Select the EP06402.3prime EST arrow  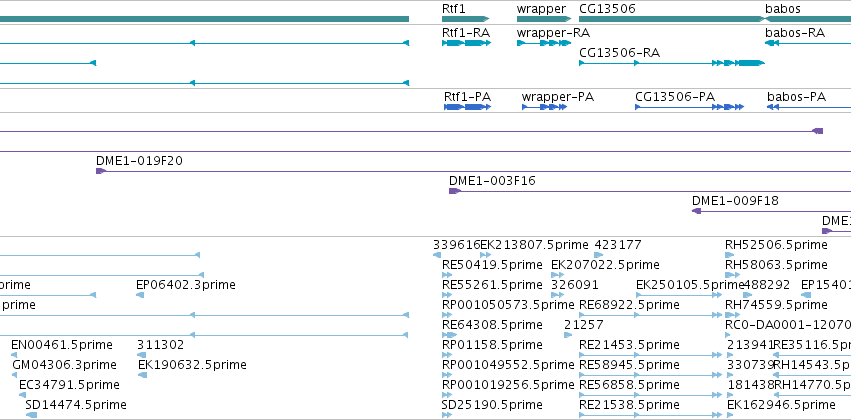pos(140,295)
